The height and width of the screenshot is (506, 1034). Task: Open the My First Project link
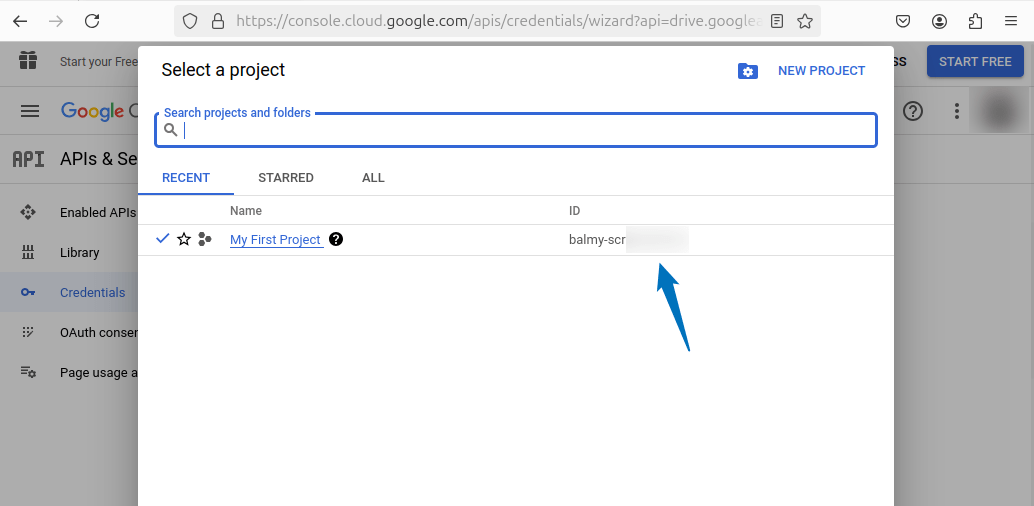click(x=276, y=239)
